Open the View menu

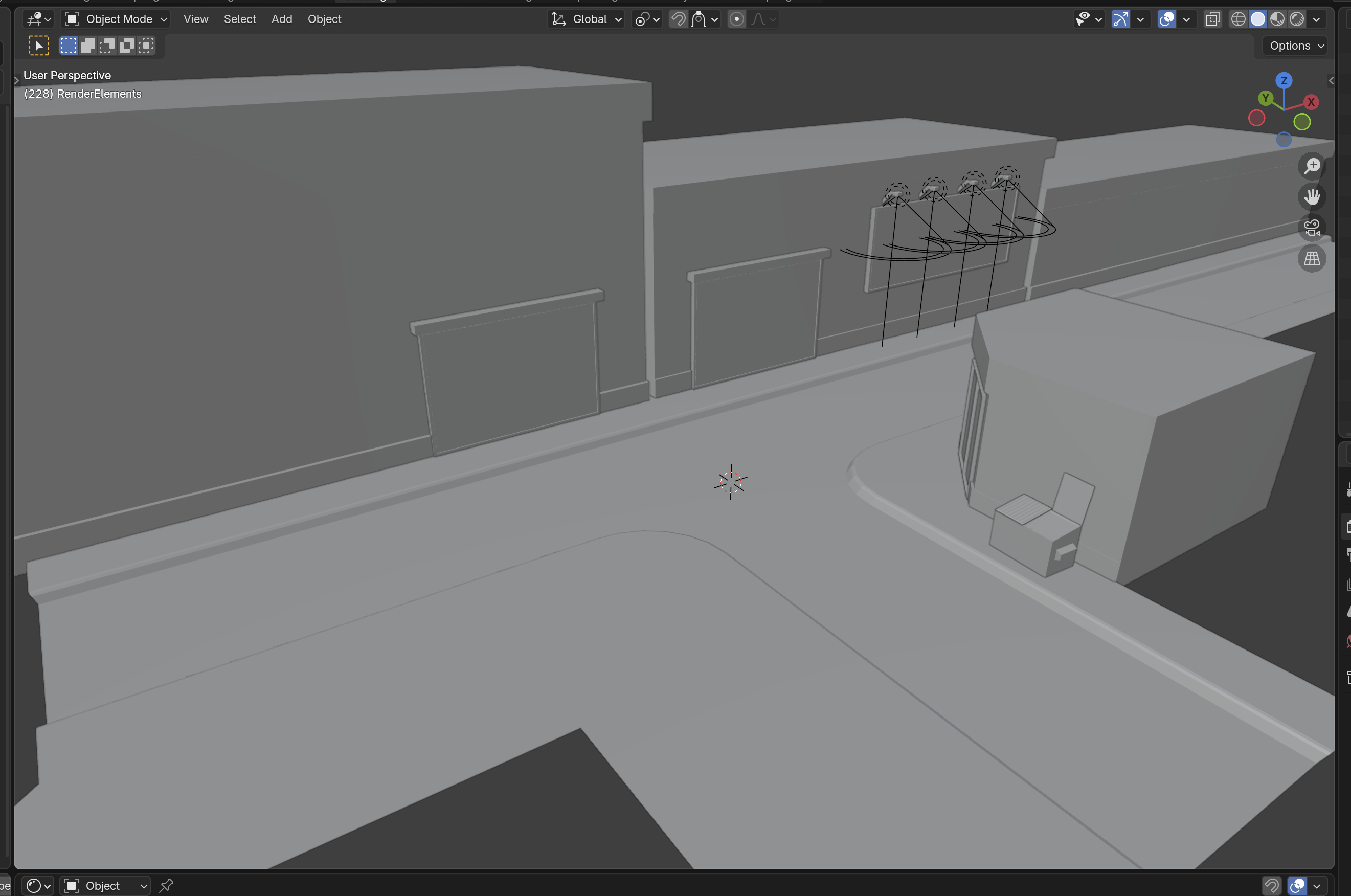195,19
